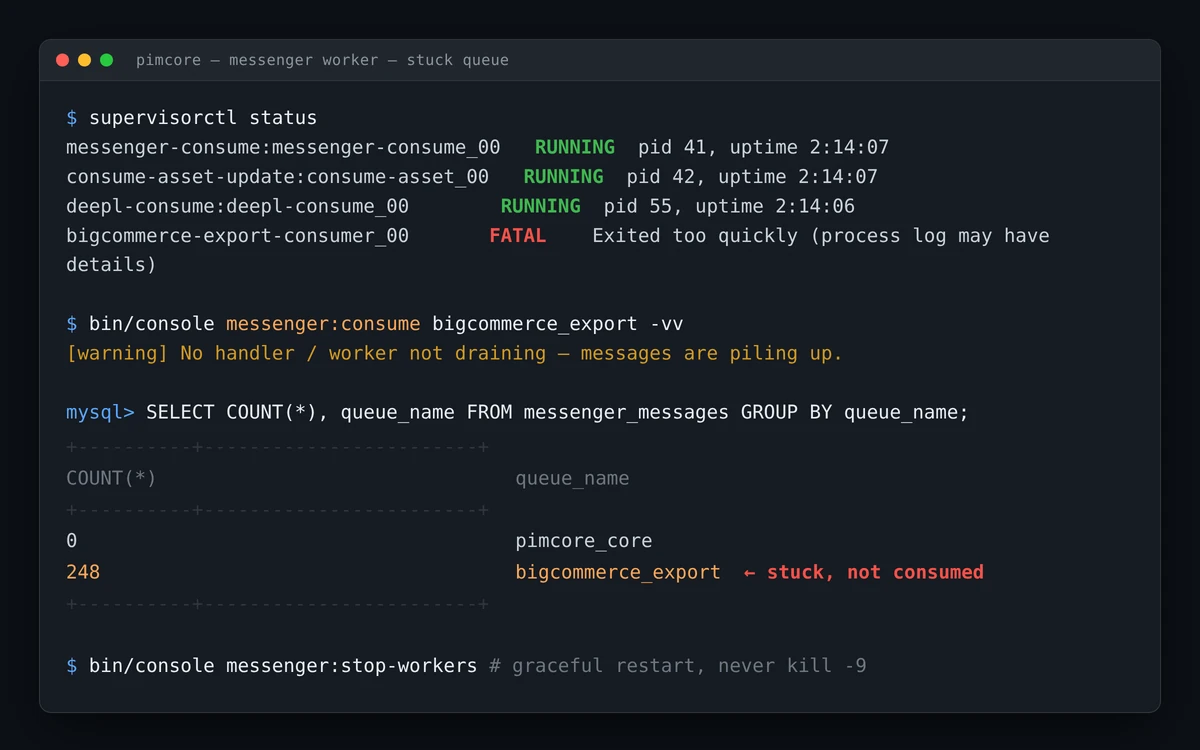
Task: Click count value '0'
Action: point(71,541)
